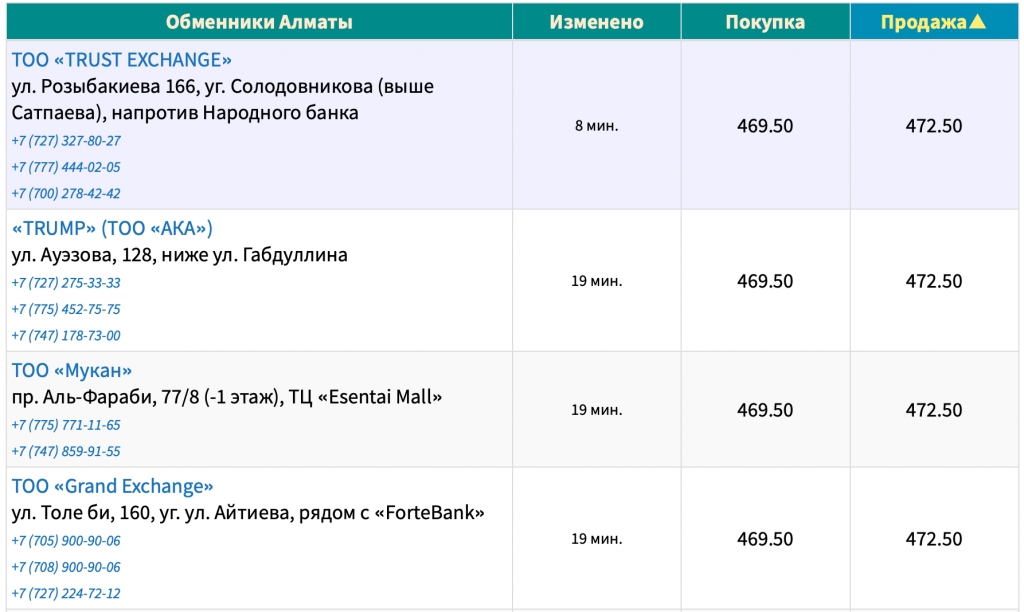Open ТОО «Grand Exchange» link
1024x612 pixels.
(112, 487)
